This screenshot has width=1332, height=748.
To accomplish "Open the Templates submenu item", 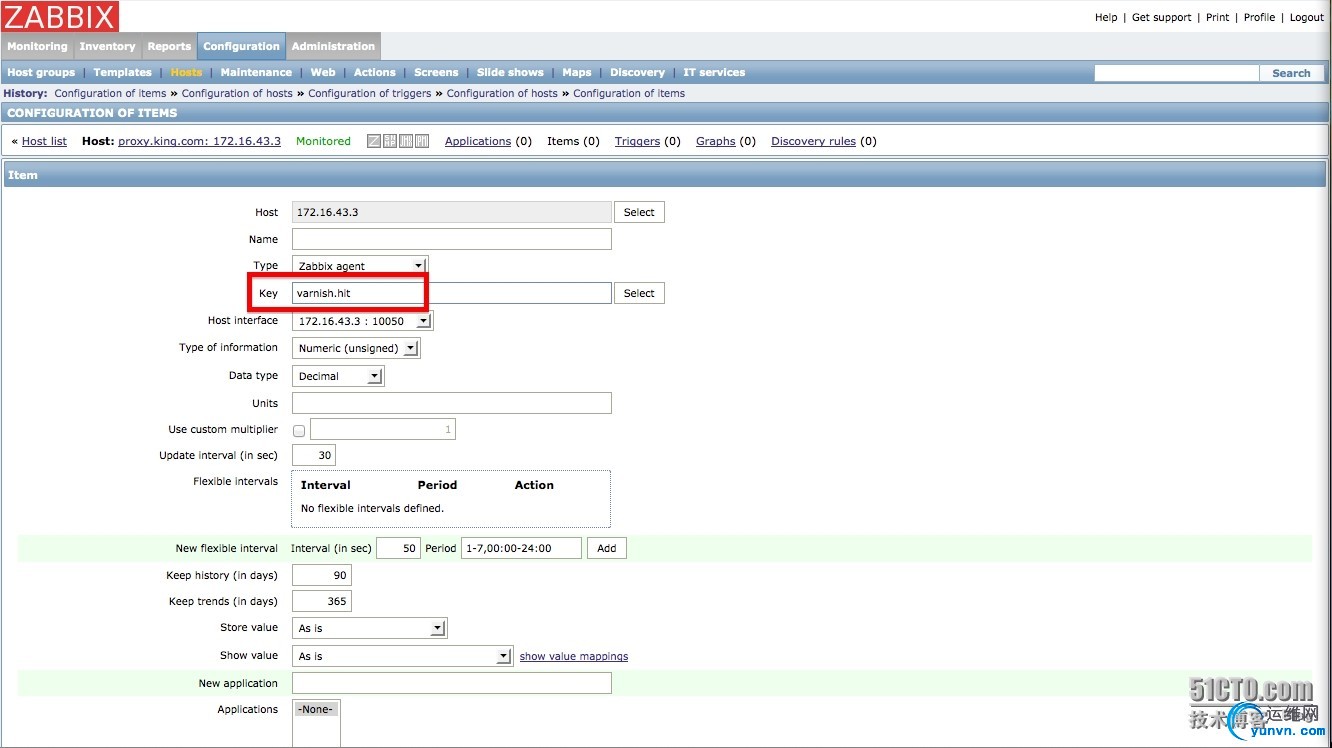I will point(123,72).
